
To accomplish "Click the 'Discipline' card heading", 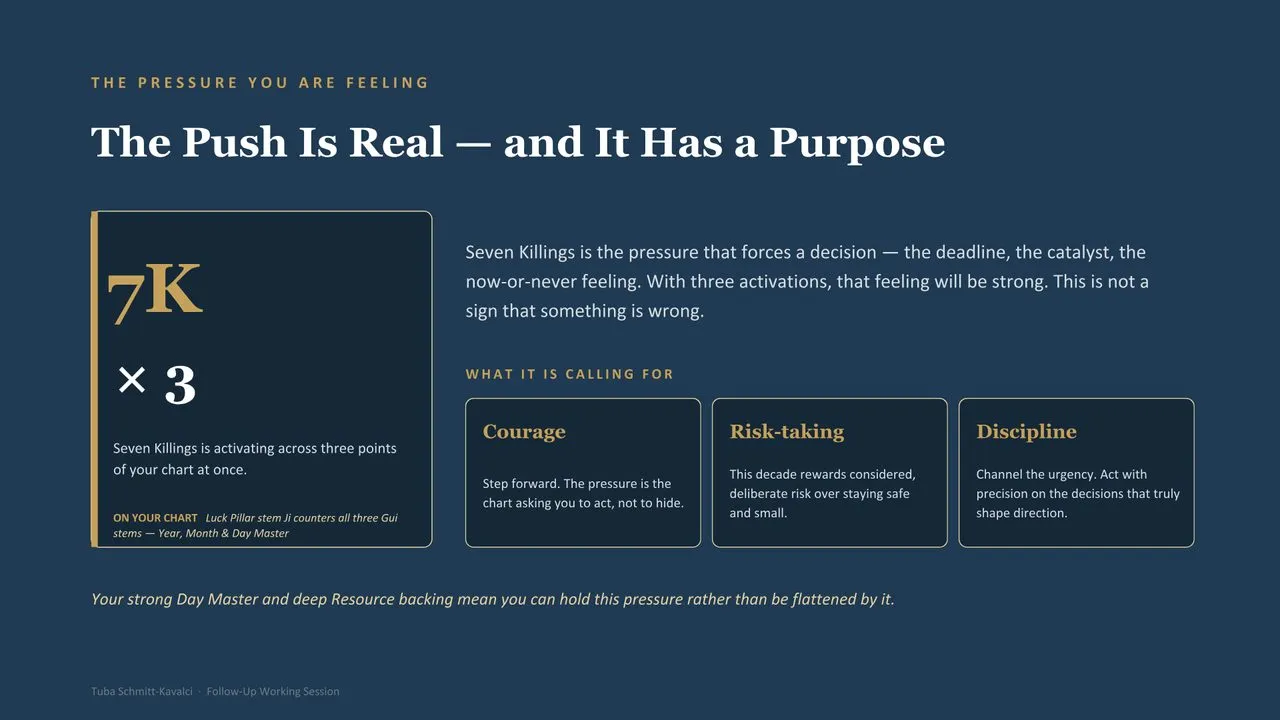I will [x=1026, y=432].
